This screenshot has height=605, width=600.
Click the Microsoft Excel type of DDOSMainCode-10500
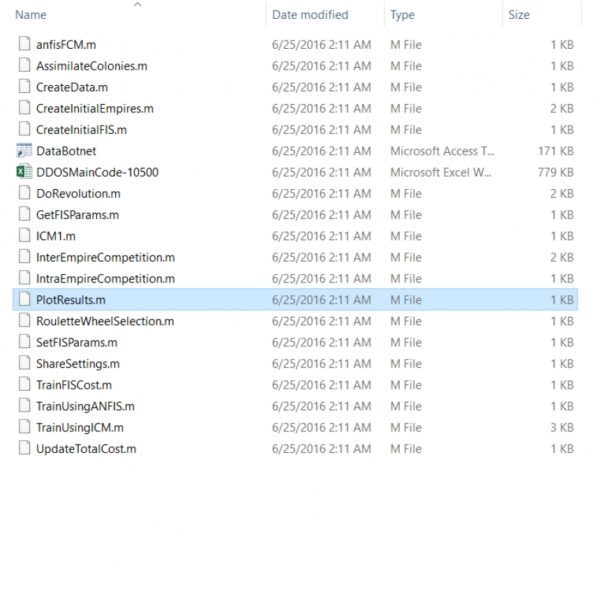click(441, 172)
